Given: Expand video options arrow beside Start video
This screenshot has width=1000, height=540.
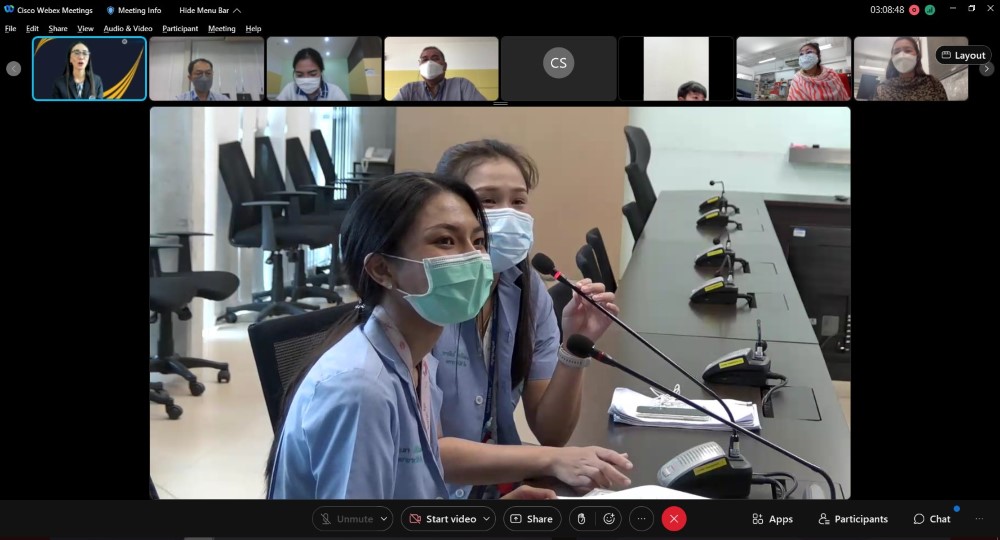Looking at the screenshot, I should [x=487, y=519].
